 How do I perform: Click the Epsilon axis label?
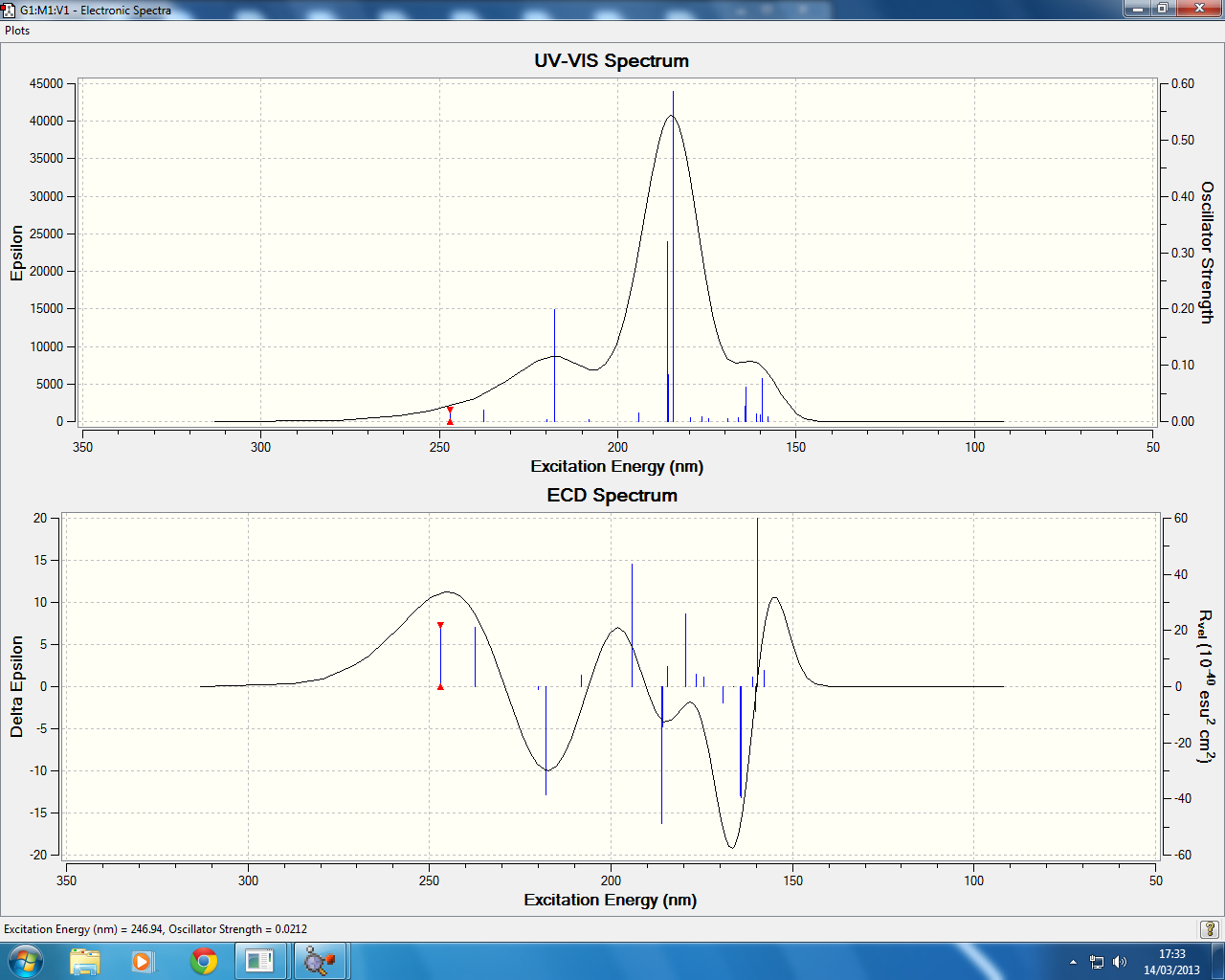tap(16, 254)
